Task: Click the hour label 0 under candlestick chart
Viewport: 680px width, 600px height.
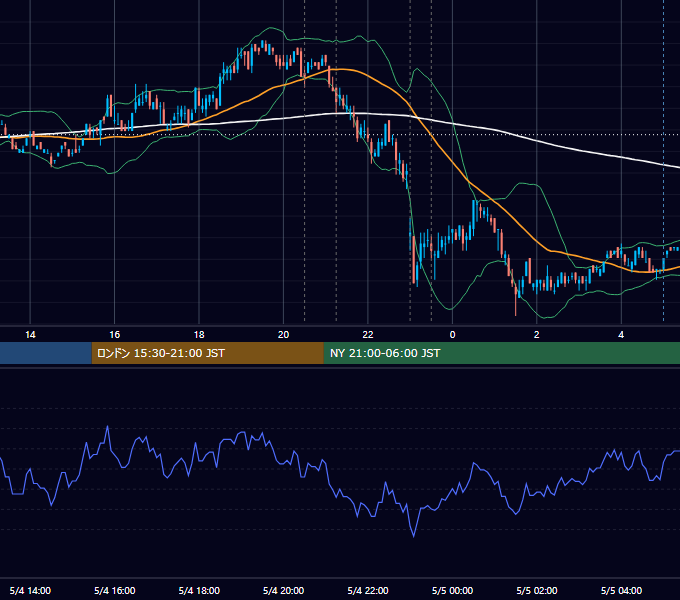Action: tap(452, 335)
